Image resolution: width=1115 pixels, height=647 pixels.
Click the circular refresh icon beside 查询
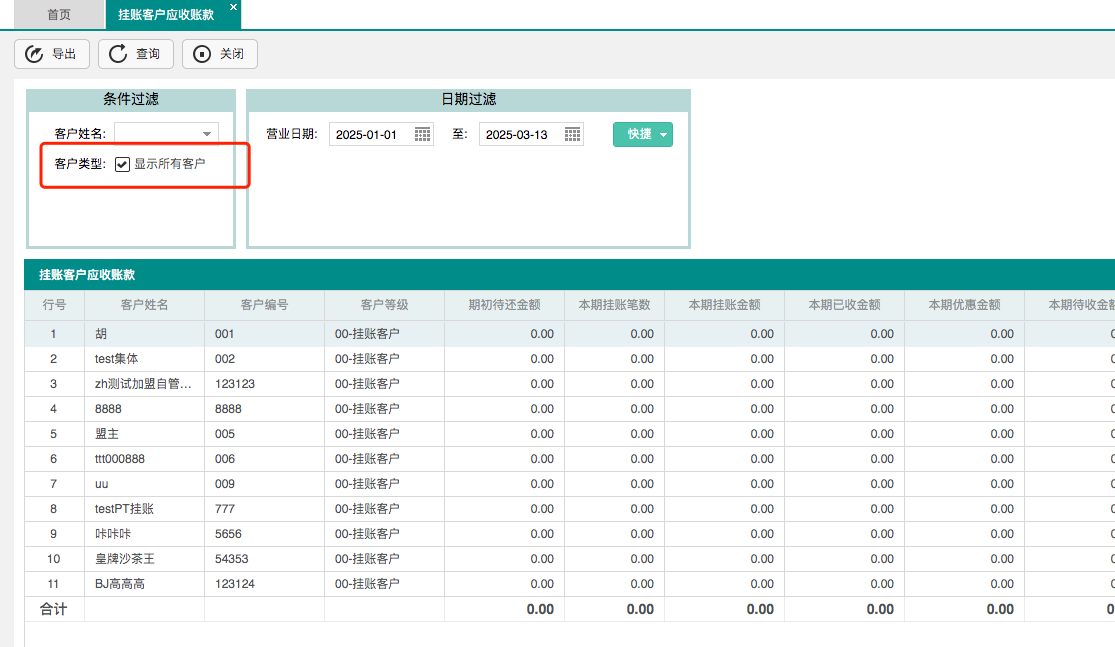pyautogui.click(x=117, y=54)
